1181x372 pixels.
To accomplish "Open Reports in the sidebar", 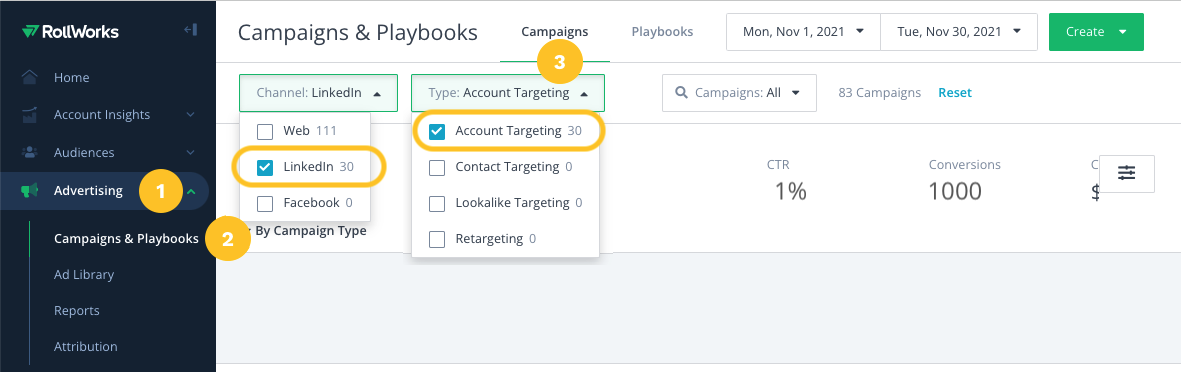I will coord(77,310).
